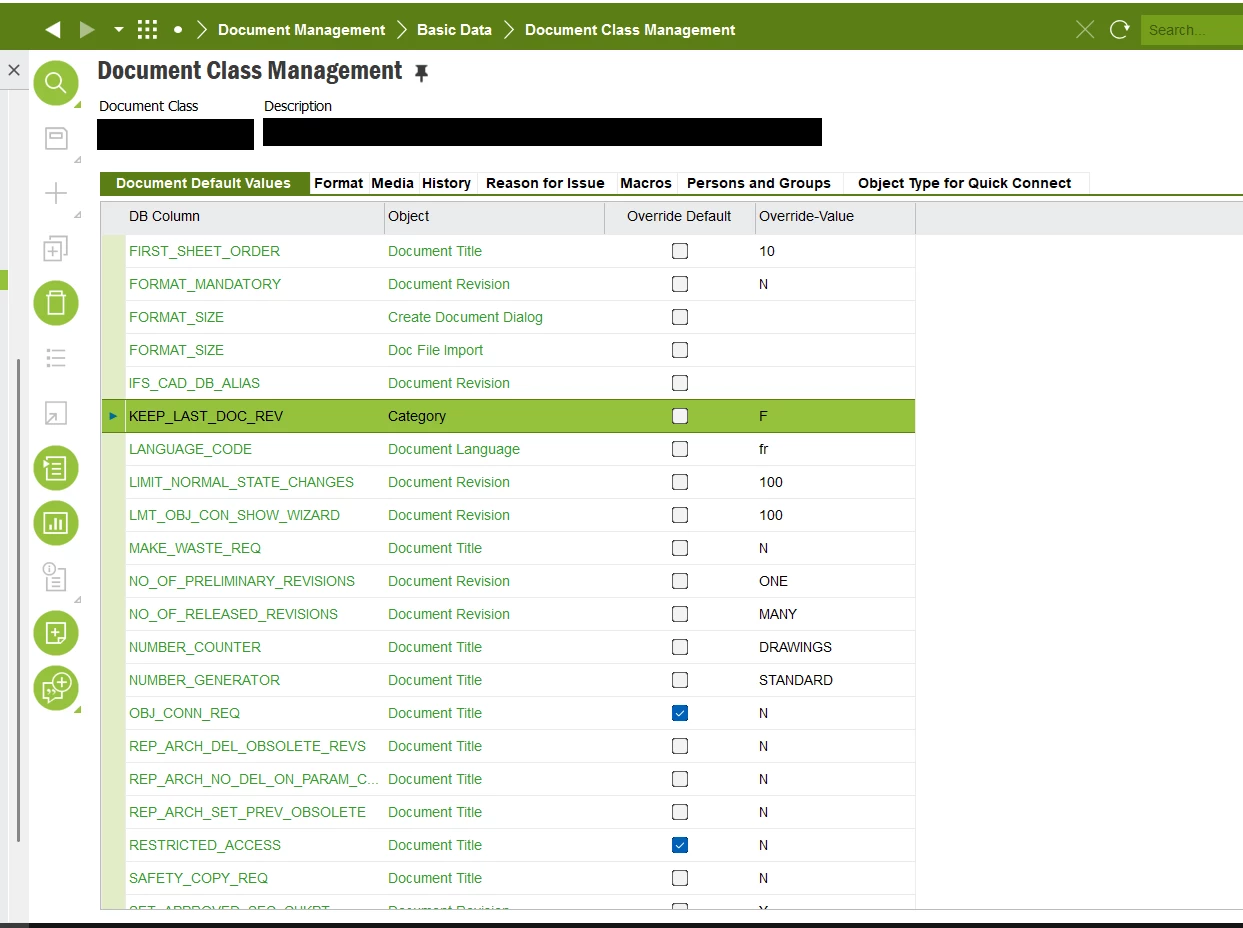The width and height of the screenshot is (1243, 928).
Task: Sort by Override-Value column header
Action: coord(835,216)
